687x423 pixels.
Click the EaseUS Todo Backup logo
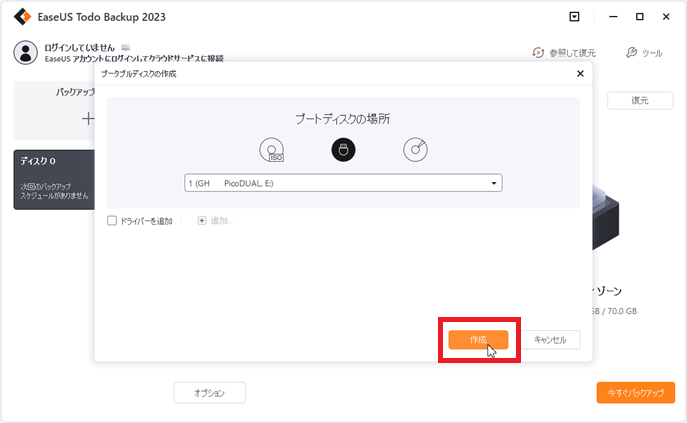coord(21,16)
